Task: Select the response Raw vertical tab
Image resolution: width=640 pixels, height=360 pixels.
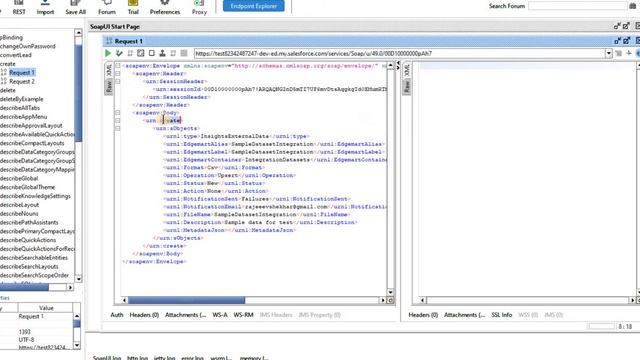Action: coord(407,86)
